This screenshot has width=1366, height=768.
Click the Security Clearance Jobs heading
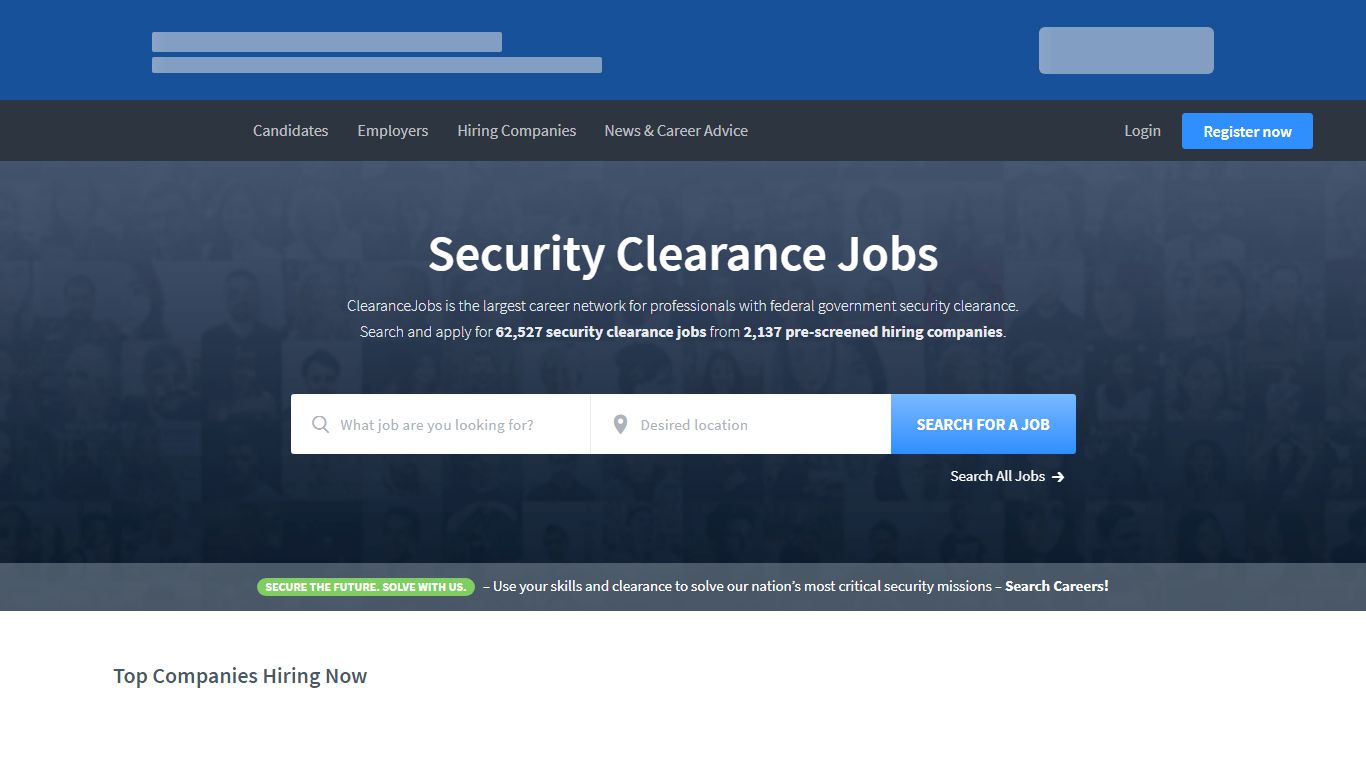(x=683, y=254)
